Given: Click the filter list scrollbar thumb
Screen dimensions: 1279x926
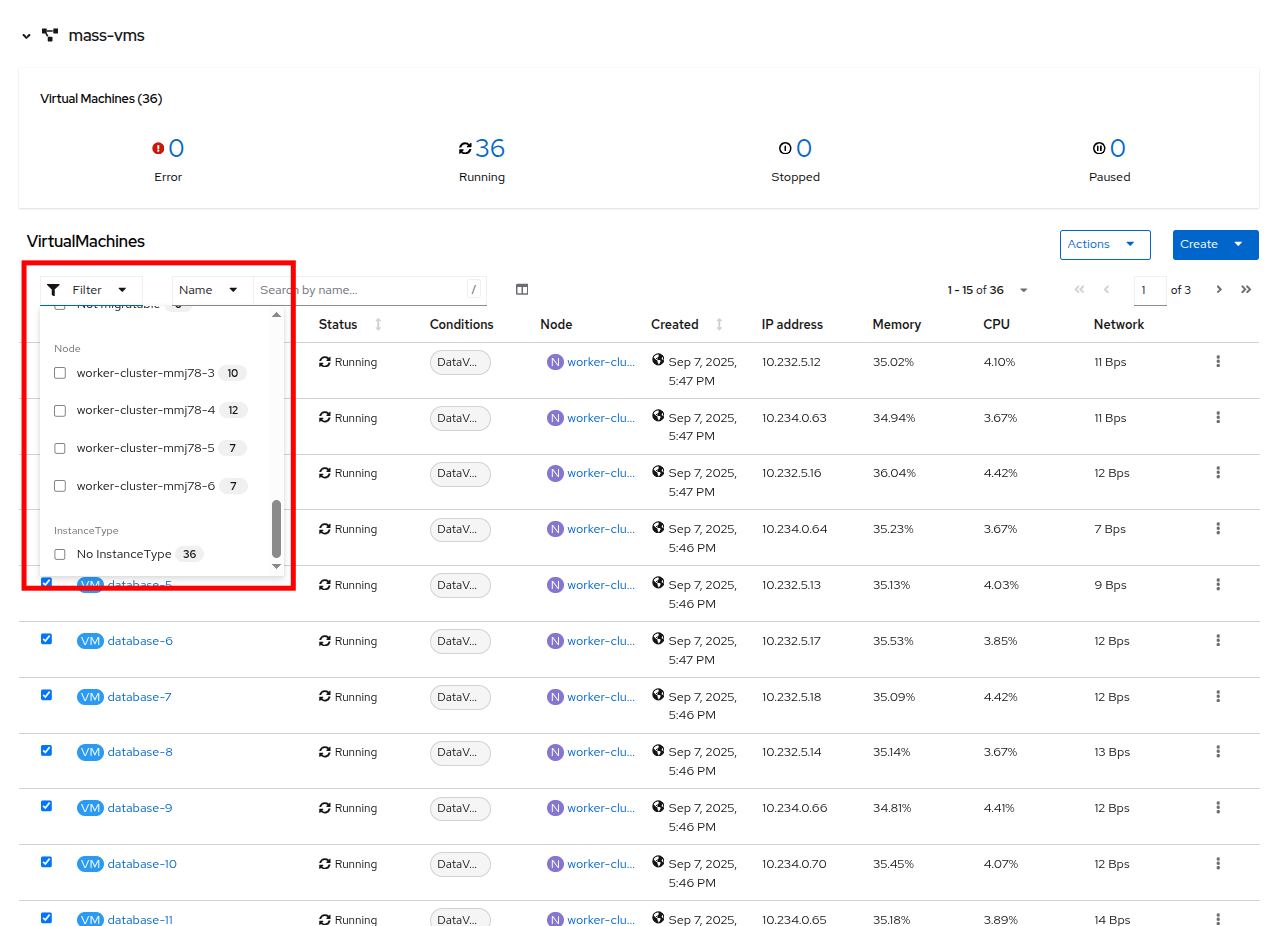Looking at the screenshot, I should [277, 529].
